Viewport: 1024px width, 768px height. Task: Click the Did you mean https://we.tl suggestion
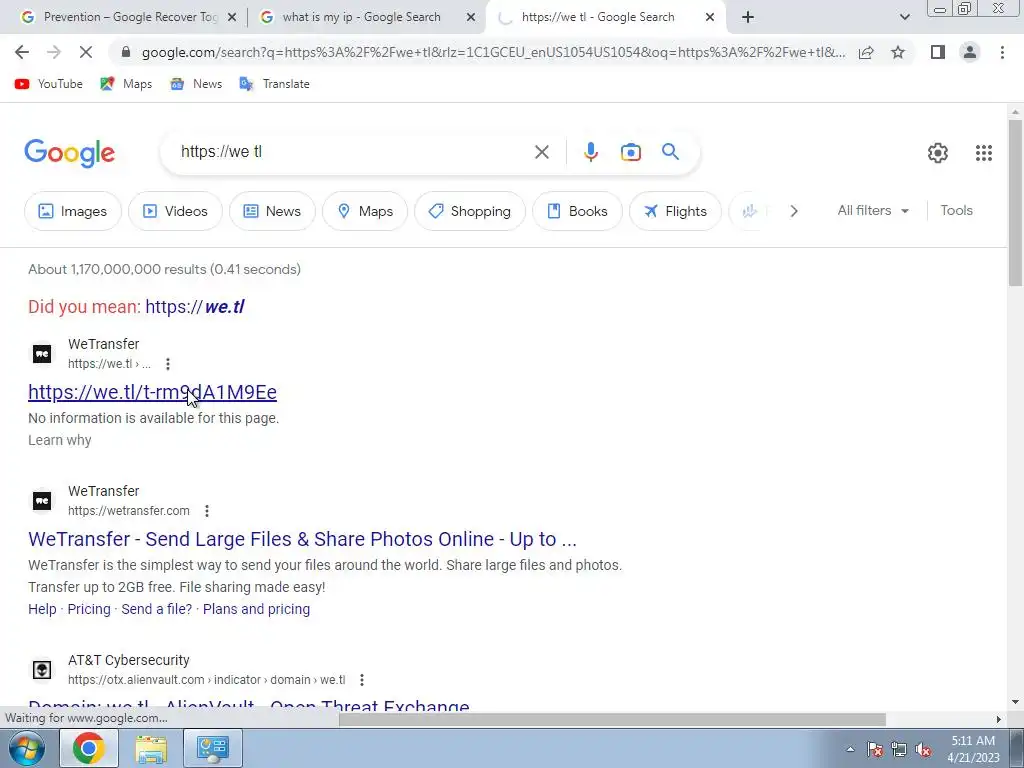coord(195,306)
